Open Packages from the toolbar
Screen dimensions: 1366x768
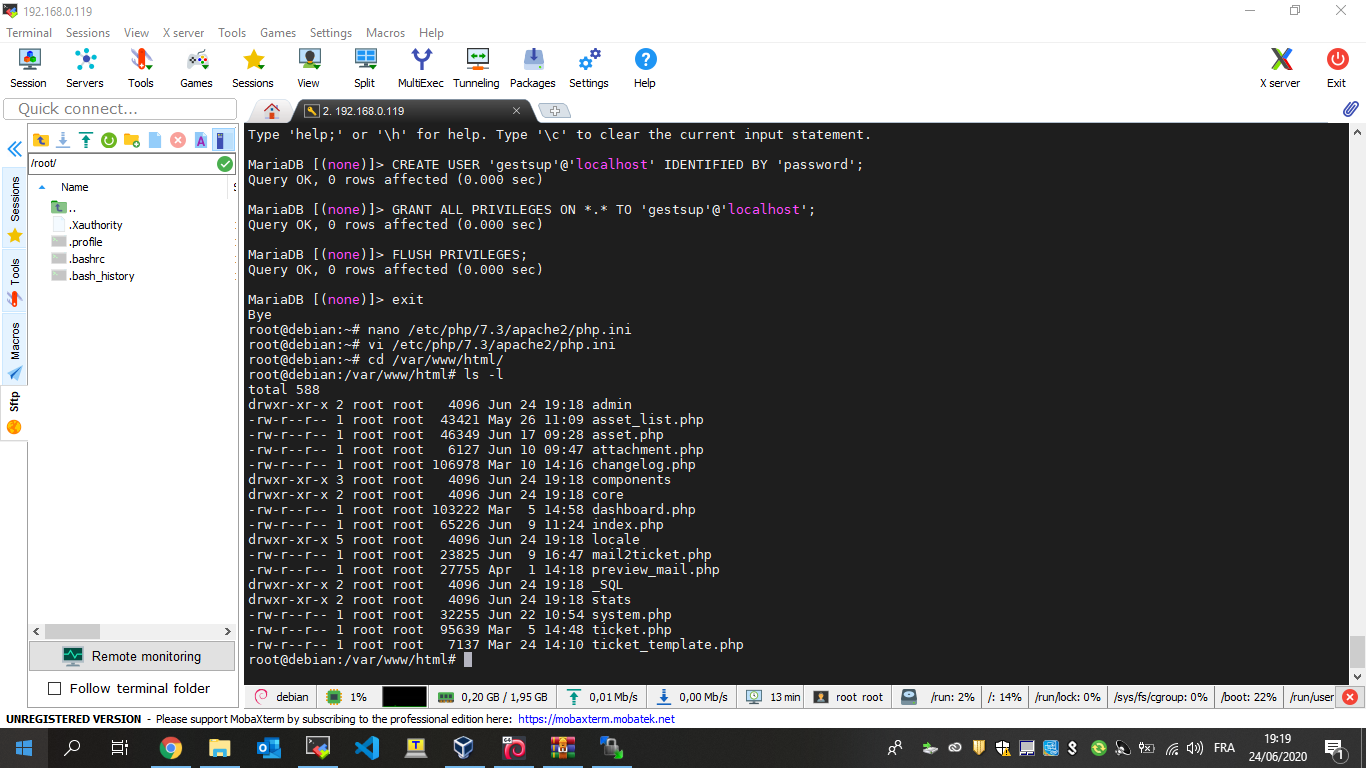point(533,68)
